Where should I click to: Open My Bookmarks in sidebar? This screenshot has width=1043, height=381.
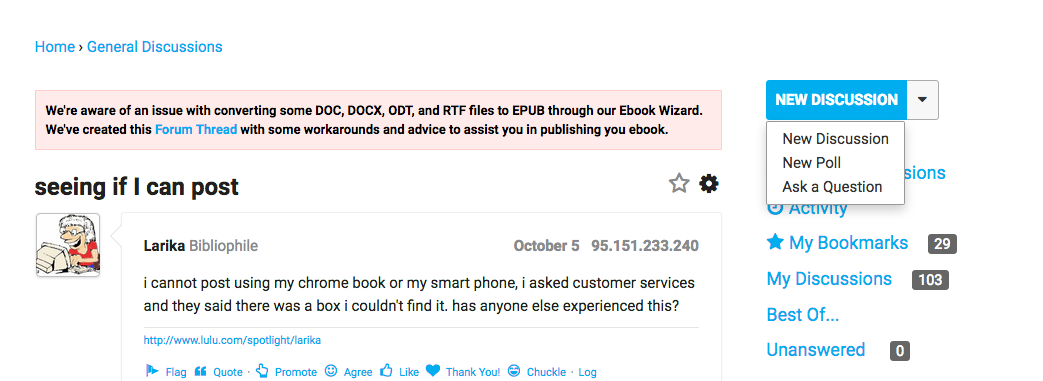[x=837, y=243]
